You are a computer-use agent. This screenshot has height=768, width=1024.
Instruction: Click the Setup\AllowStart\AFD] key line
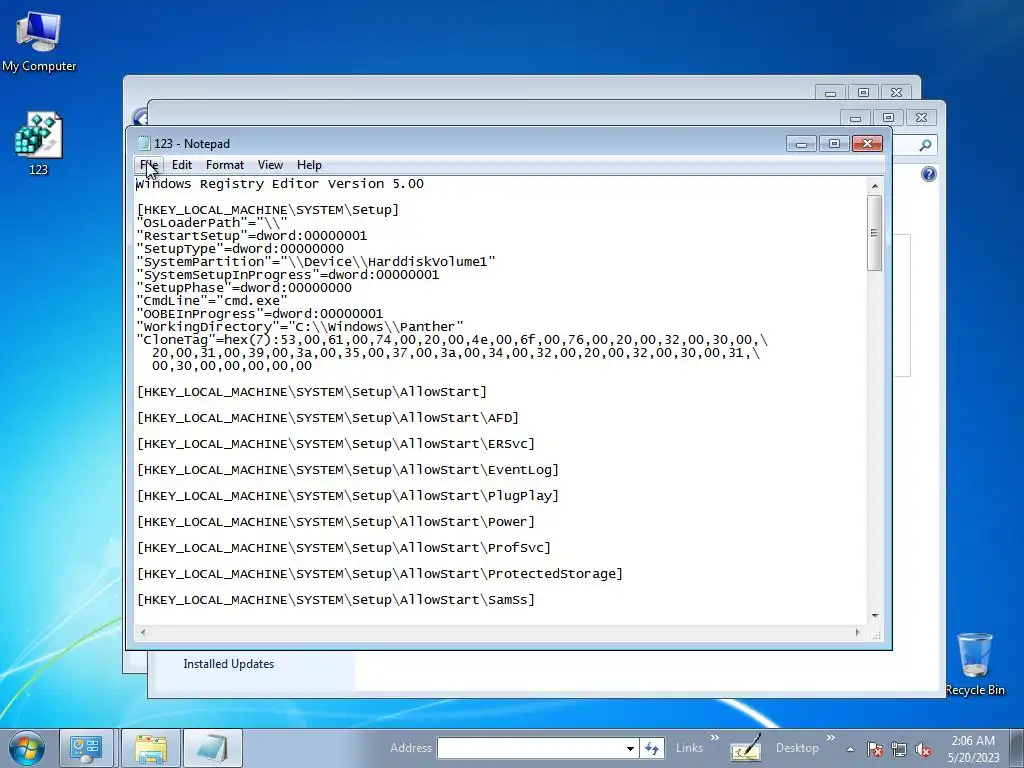click(328, 418)
